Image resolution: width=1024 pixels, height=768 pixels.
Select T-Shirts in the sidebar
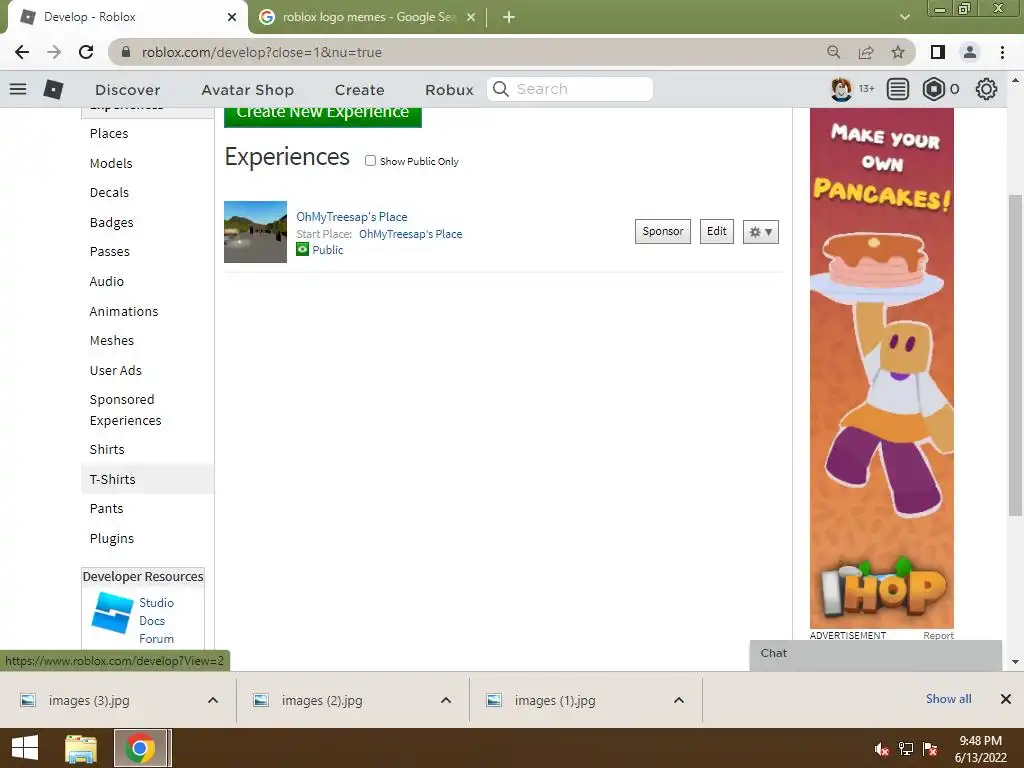pyautogui.click(x=148, y=479)
